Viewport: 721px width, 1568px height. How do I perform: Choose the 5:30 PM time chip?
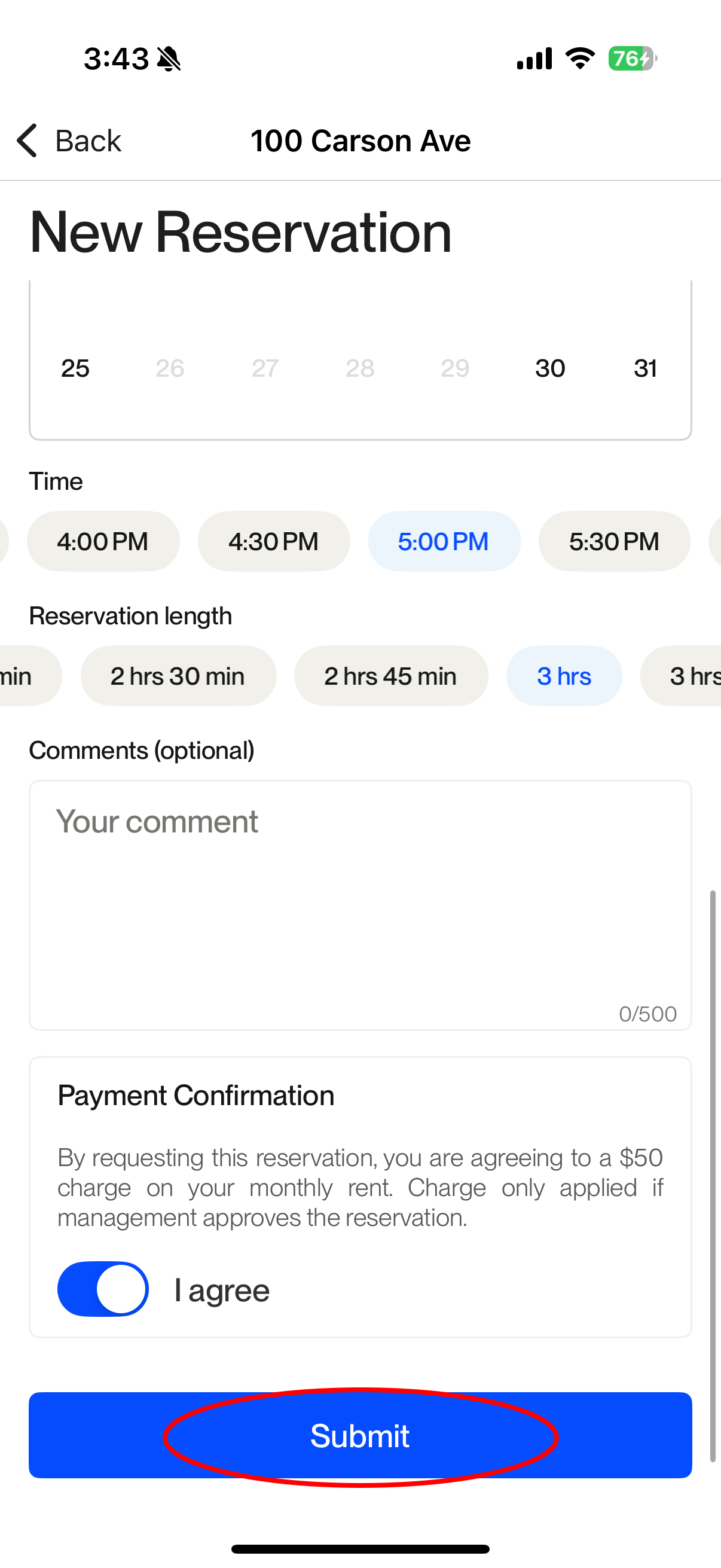[615, 541]
